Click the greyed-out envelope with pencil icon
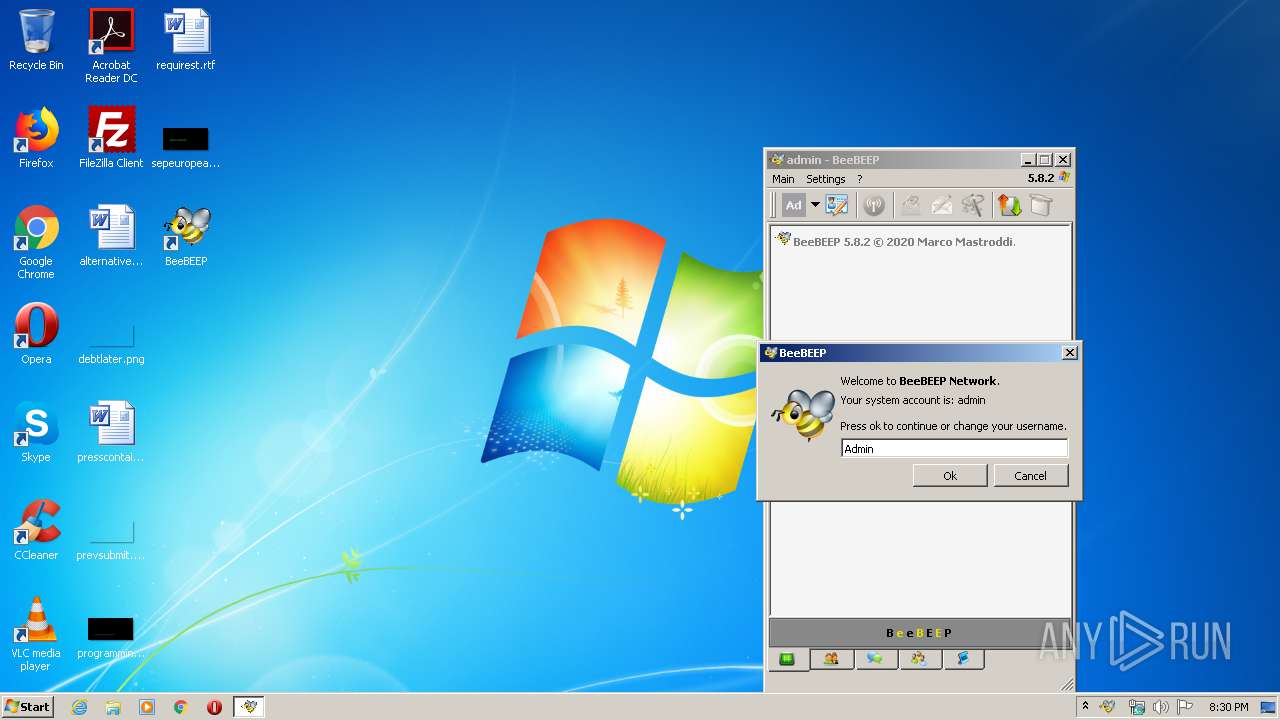 pos(942,205)
